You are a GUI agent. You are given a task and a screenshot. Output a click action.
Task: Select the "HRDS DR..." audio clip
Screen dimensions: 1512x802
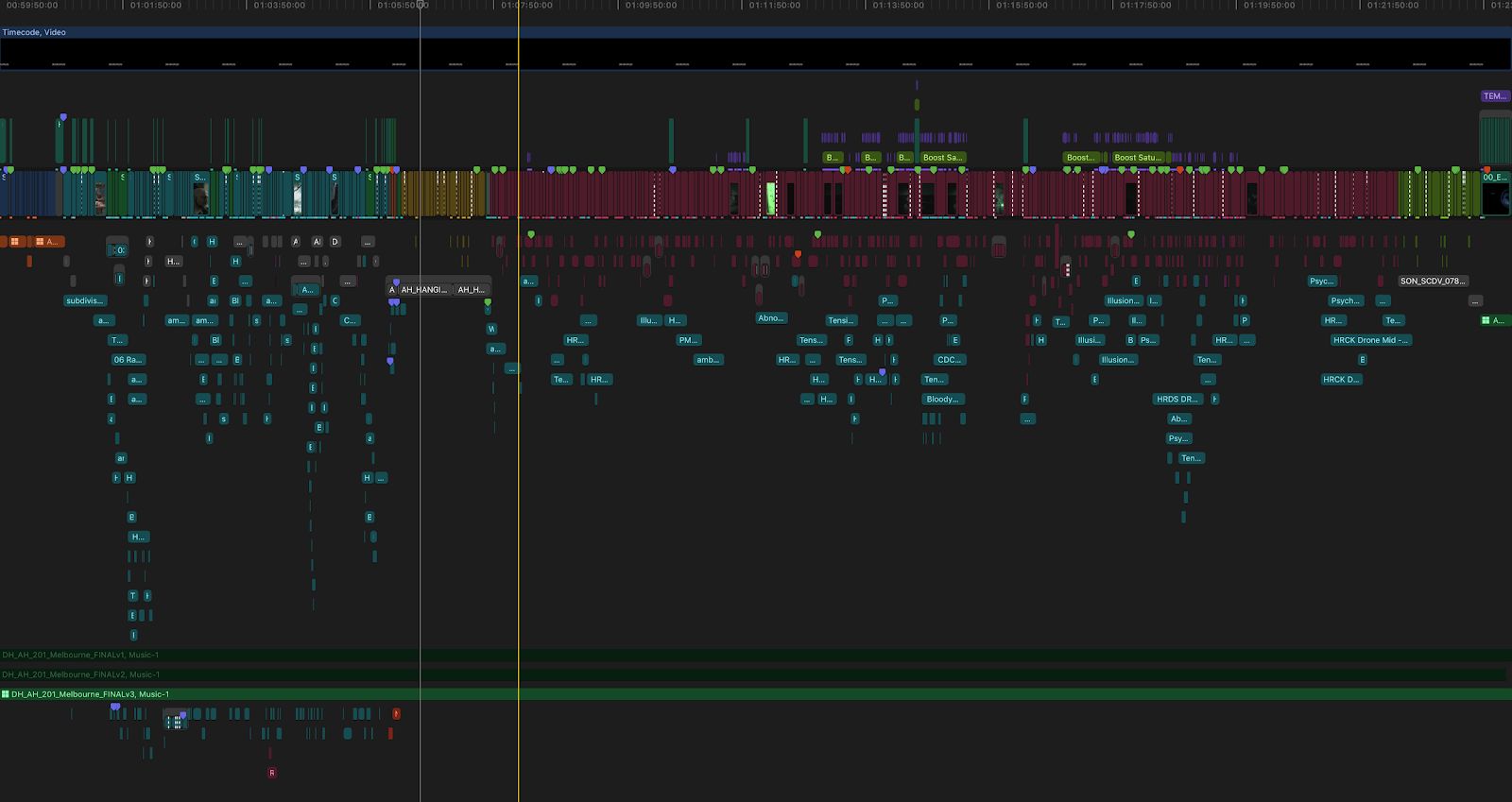pos(1177,400)
